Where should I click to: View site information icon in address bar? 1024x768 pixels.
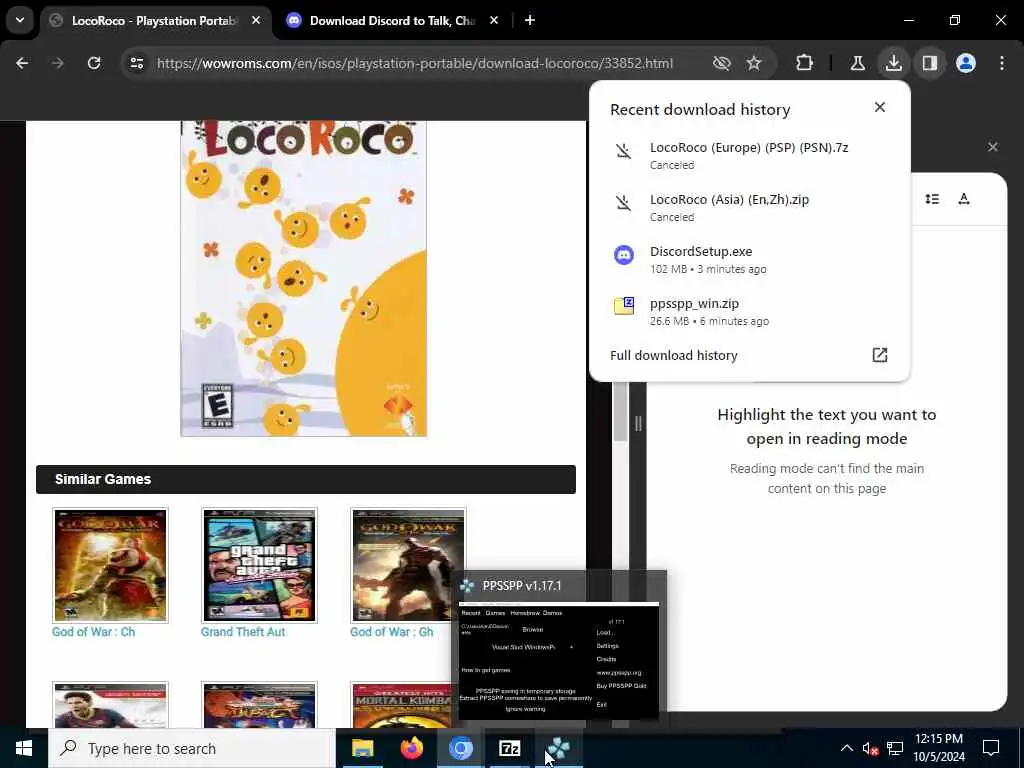point(136,63)
